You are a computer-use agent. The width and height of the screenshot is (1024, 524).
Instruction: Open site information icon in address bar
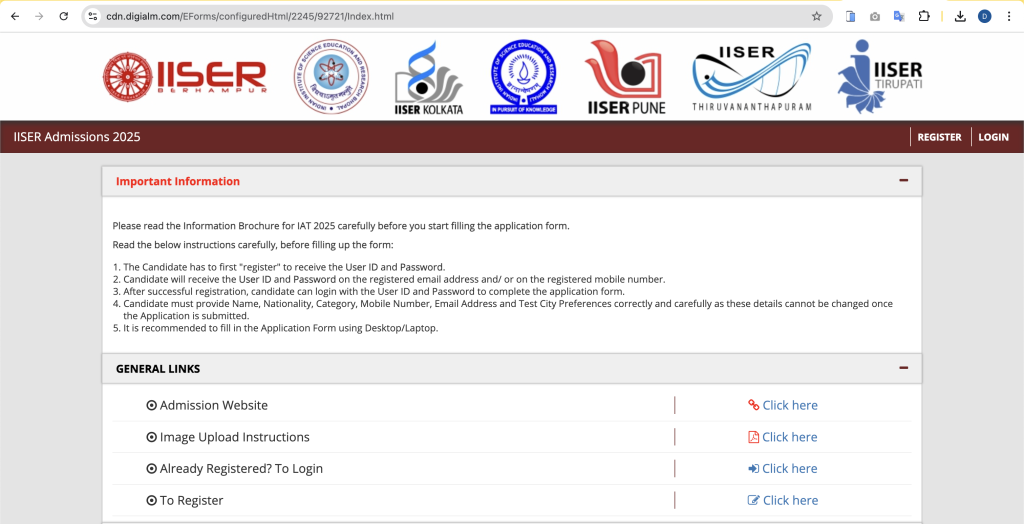click(x=93, y=16)
